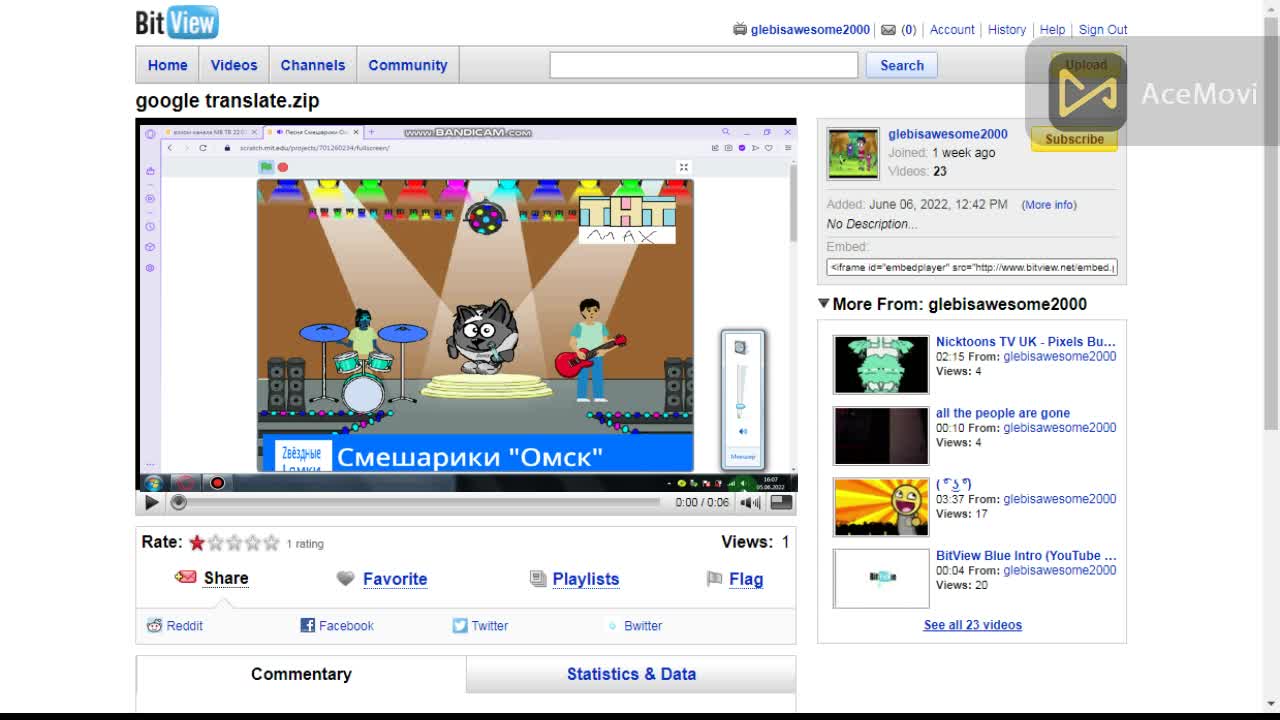Click the 'google translate.zip' video title
1280x720 pixels.
tap(227, 101)
